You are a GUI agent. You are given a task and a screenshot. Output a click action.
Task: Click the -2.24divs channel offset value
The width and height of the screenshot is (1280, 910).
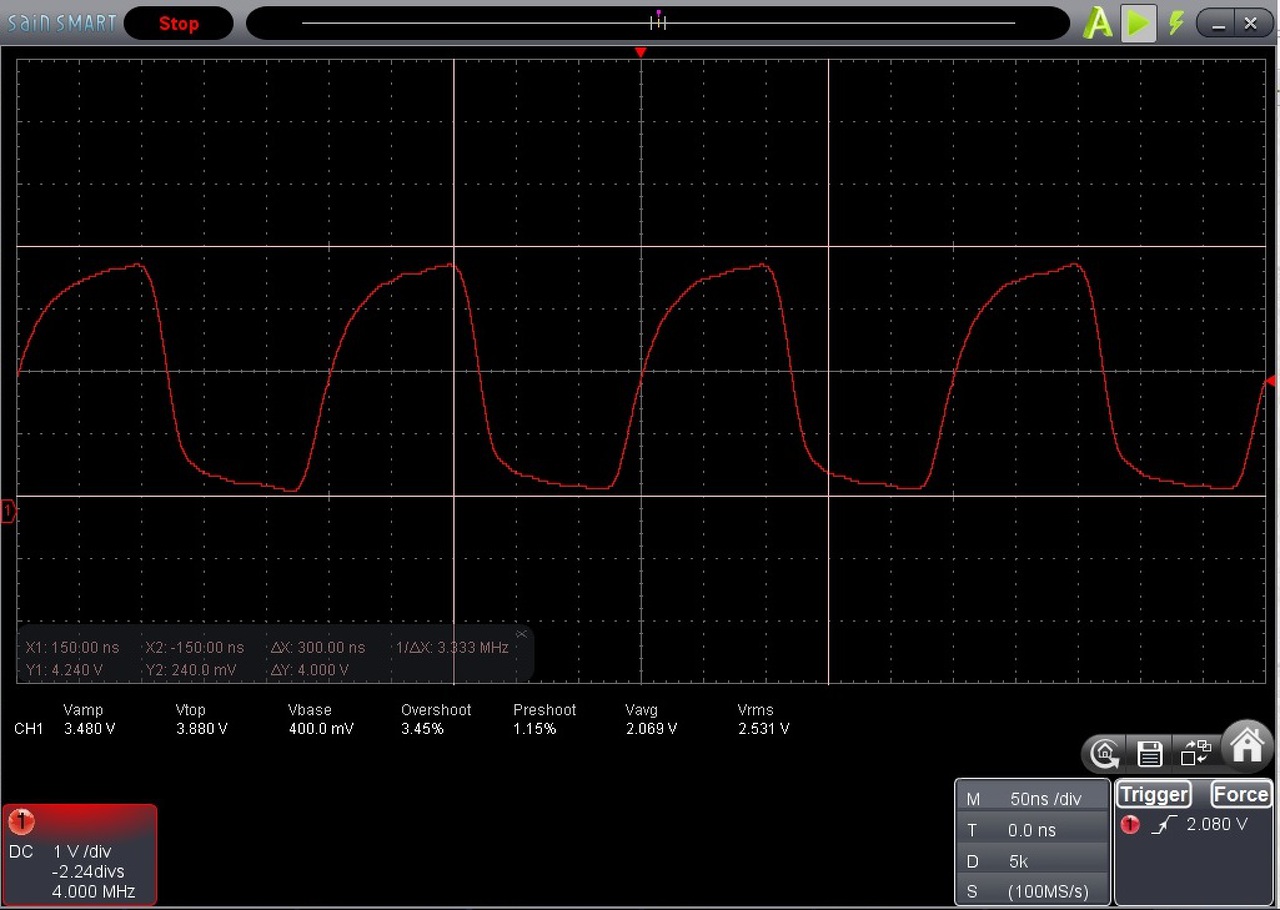coord(87,872)
